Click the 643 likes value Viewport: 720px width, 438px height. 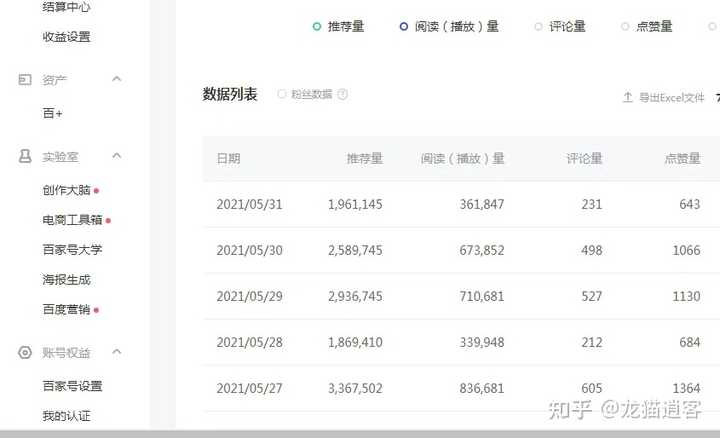click(x=690, y=204)
